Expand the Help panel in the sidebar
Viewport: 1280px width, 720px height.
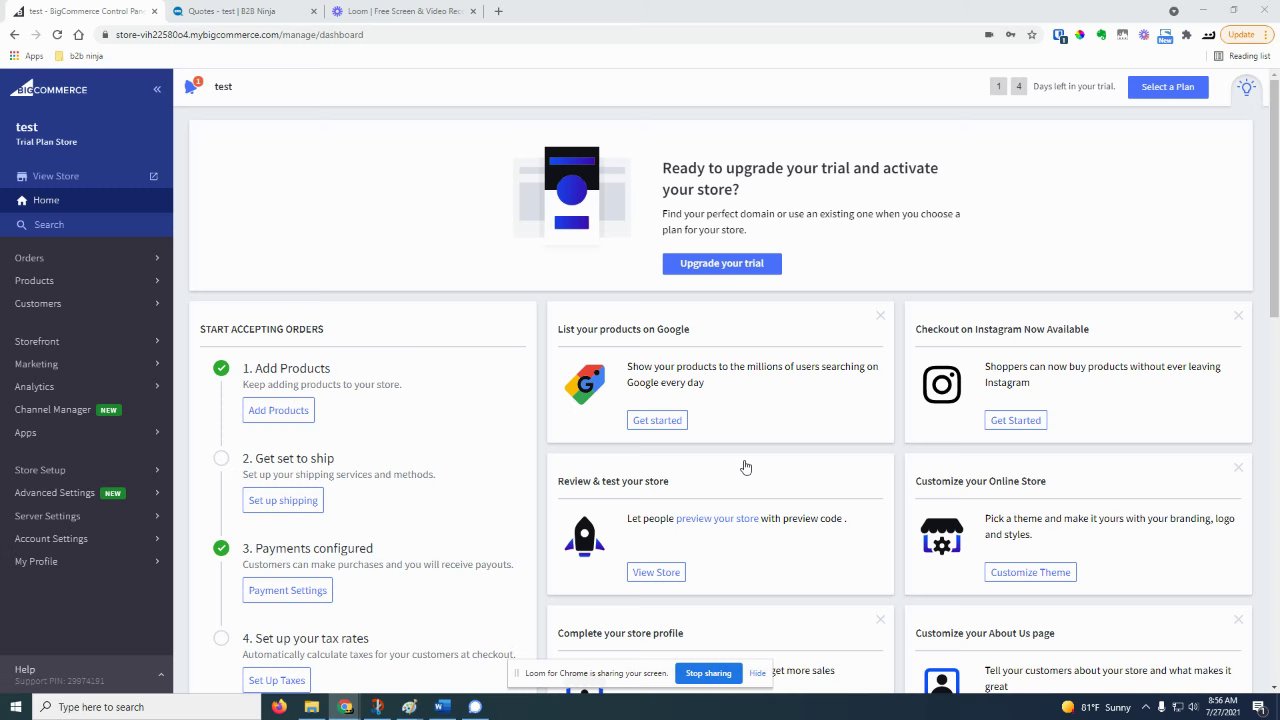tap(86, 675)
